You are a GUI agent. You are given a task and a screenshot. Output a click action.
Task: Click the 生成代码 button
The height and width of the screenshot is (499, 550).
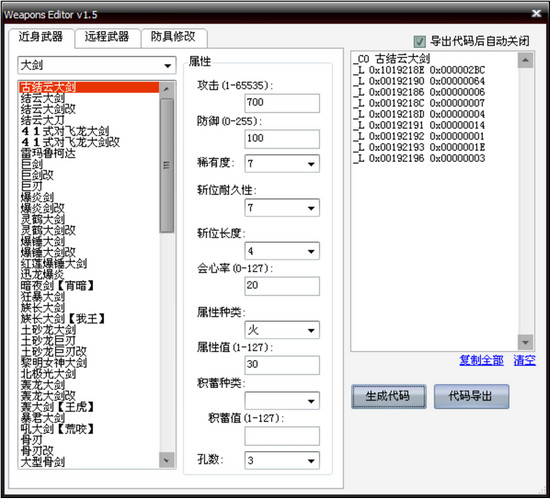pyautogui.click(x=389, y=397)
